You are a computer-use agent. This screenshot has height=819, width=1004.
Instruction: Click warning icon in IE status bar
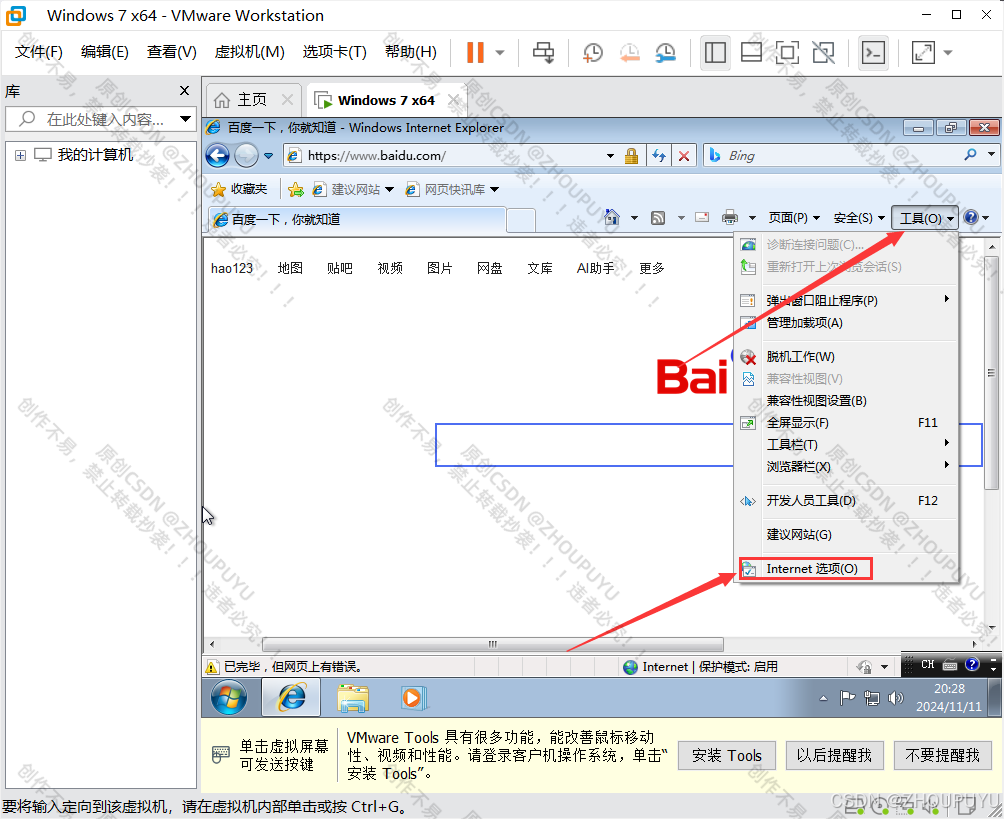click(x=212, y=667)
